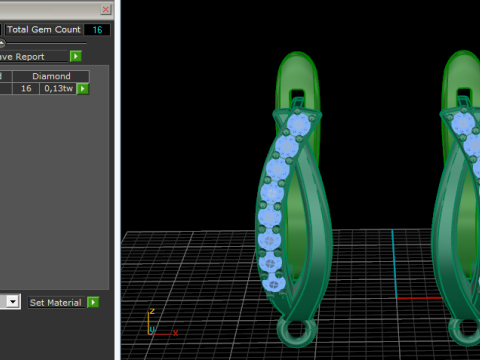This screenshot has height=360, width=480.
Task: Click the Total Gem Count label
Action: click(x=44, y=30)
